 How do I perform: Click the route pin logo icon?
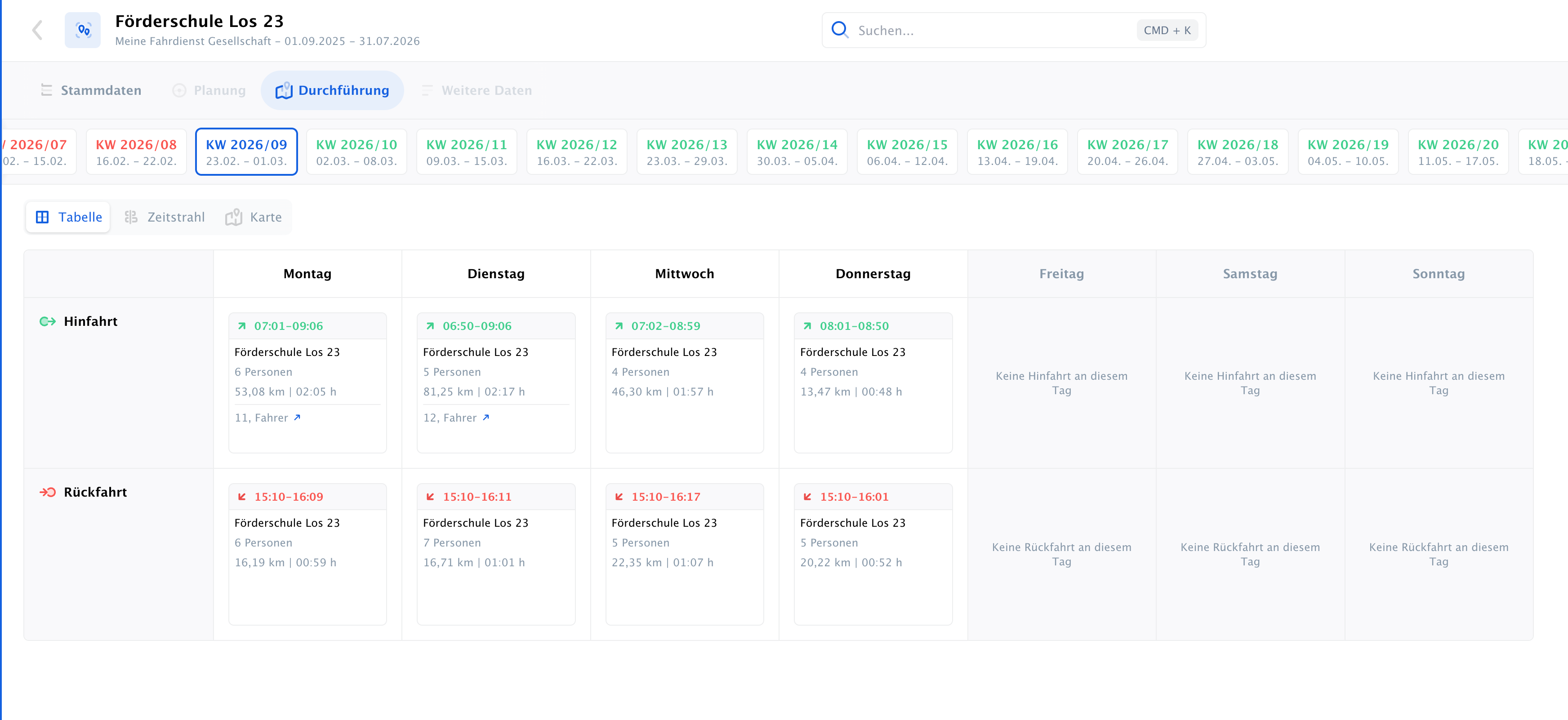pos(83,30)
